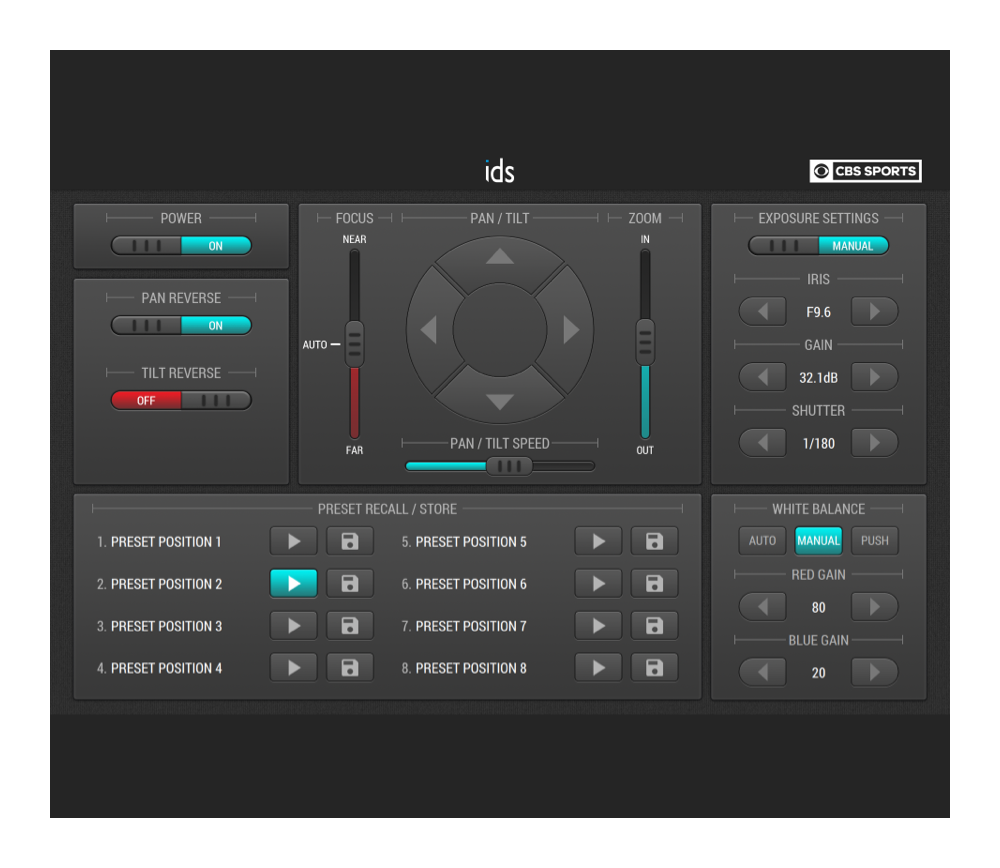Pan the camera right with arrow pad

click(572, 329)
